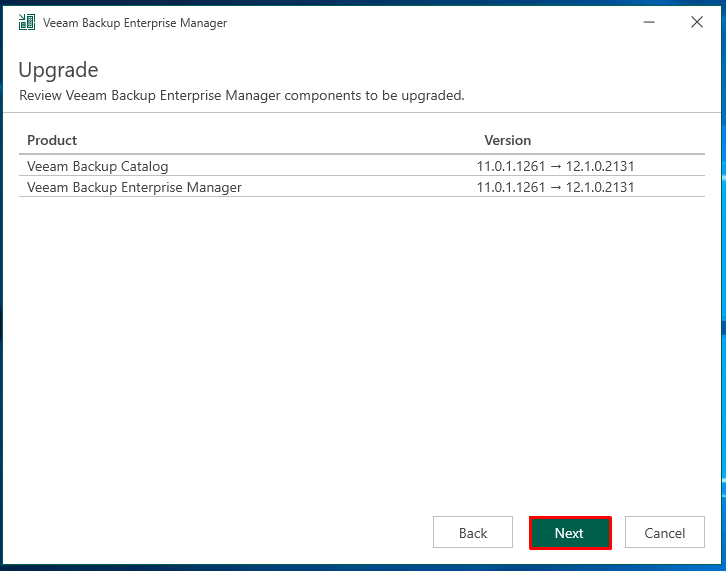Click the arrow icon in Backup Catalog version
The height and width of the screenshot is (571, 726).
tap(556, 166)
